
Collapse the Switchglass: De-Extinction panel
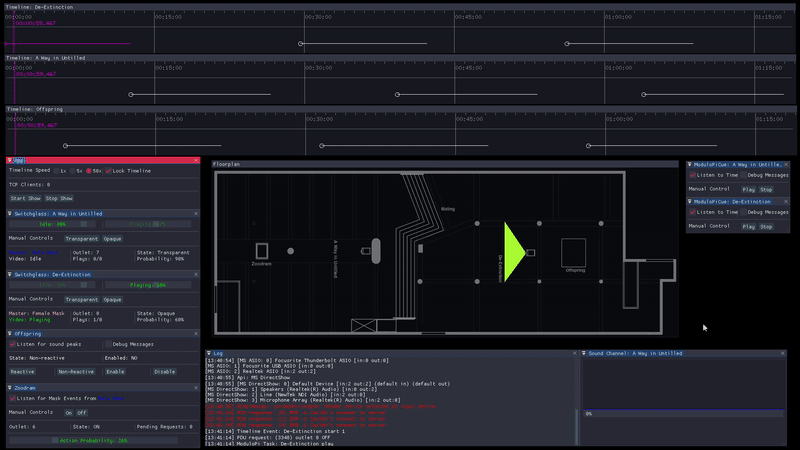click(12, 273)
